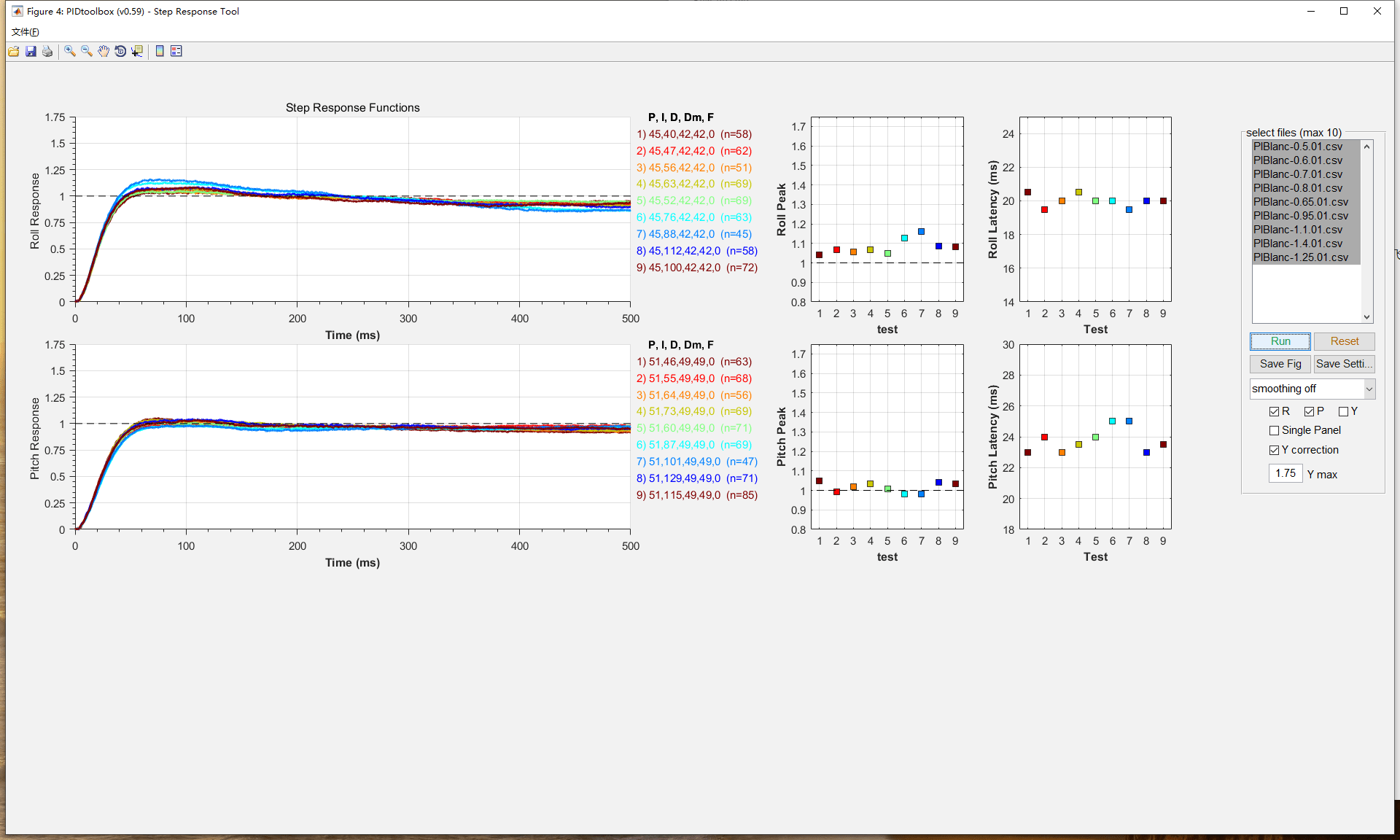Click roll legend entry 2) 45,47,42,42,0
The height and width of the screenshot is (840, 1400).
tap(694, 151)
